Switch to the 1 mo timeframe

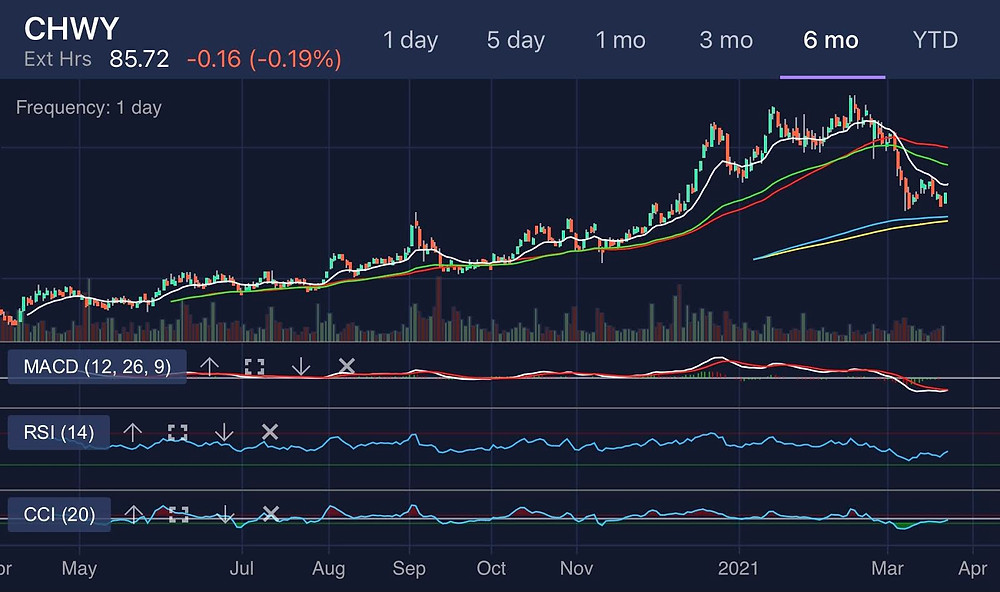[621, 40]
